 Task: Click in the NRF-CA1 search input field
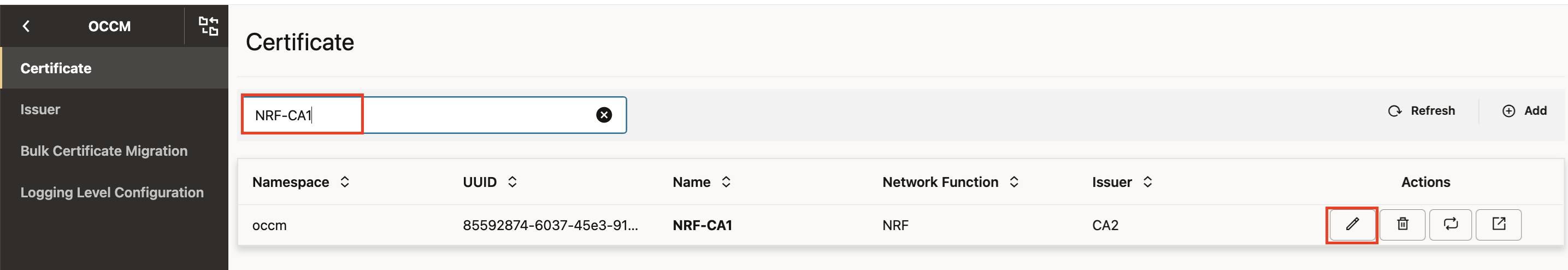click(457, 115)
